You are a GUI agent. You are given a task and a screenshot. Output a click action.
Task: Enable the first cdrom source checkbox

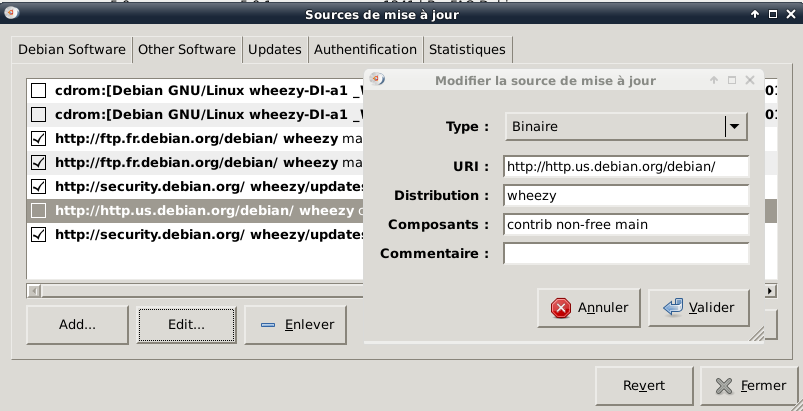[38, 91]
